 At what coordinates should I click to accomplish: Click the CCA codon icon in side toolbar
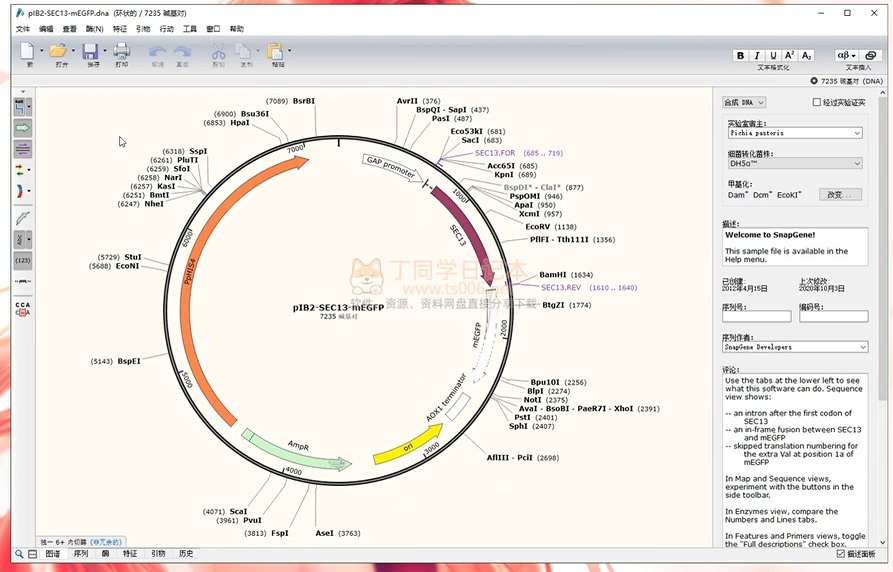[x=22, y=308]
